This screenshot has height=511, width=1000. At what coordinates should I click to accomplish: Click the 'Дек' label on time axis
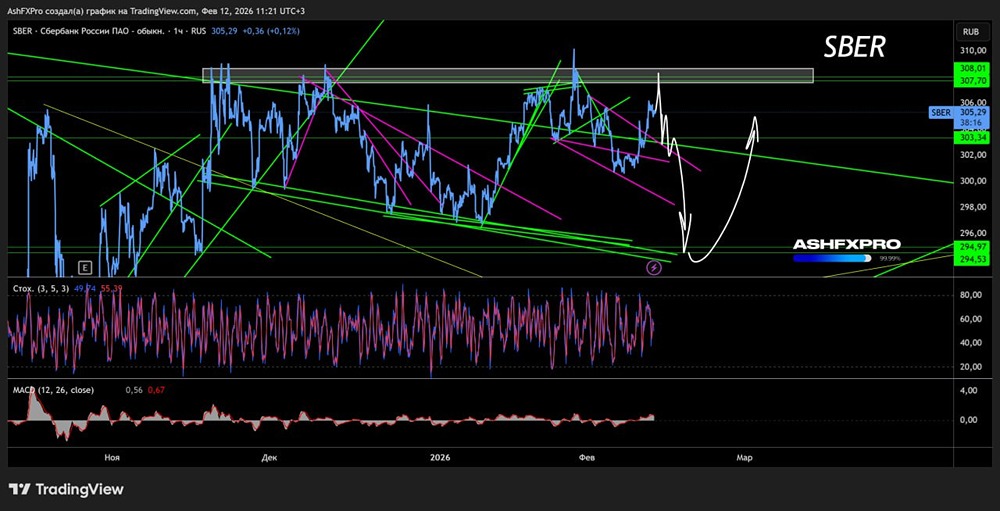click(x=269, y=457)
